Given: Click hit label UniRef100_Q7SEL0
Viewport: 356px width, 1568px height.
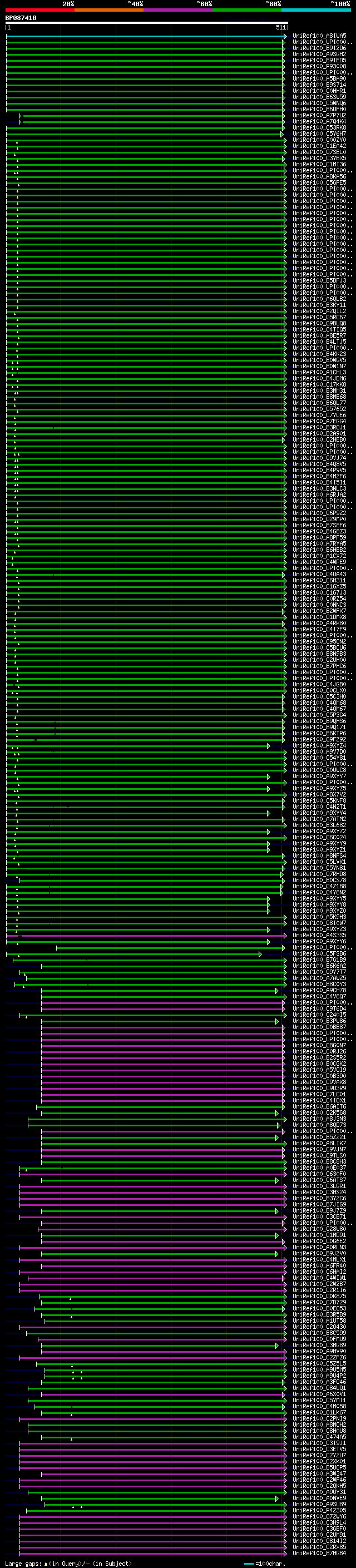Looking at the screenshot, I should [x=319, y=152].
